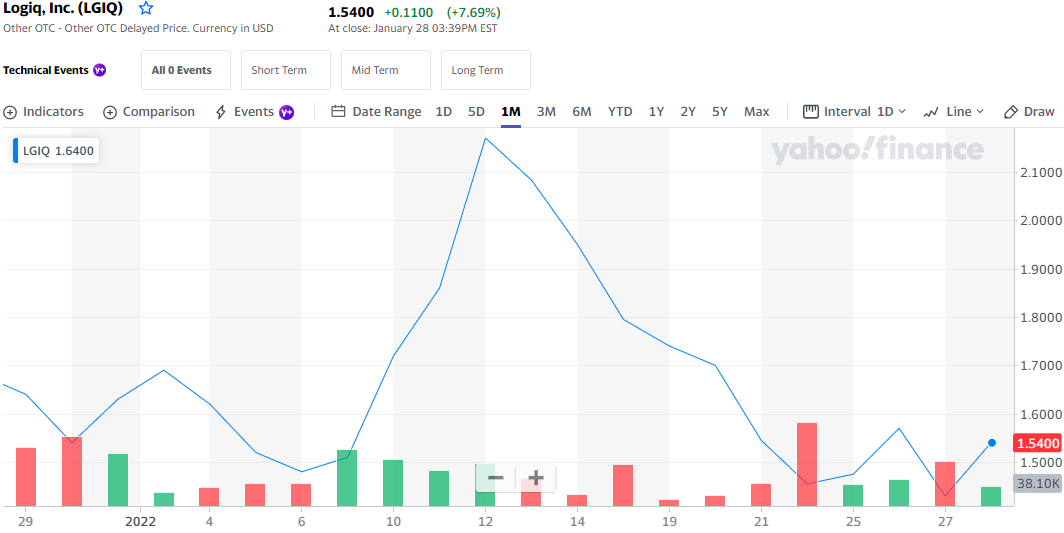This screenshot has height=533, width=1064.
Task: Switch the range to 6M
Action: click(582, 112)
